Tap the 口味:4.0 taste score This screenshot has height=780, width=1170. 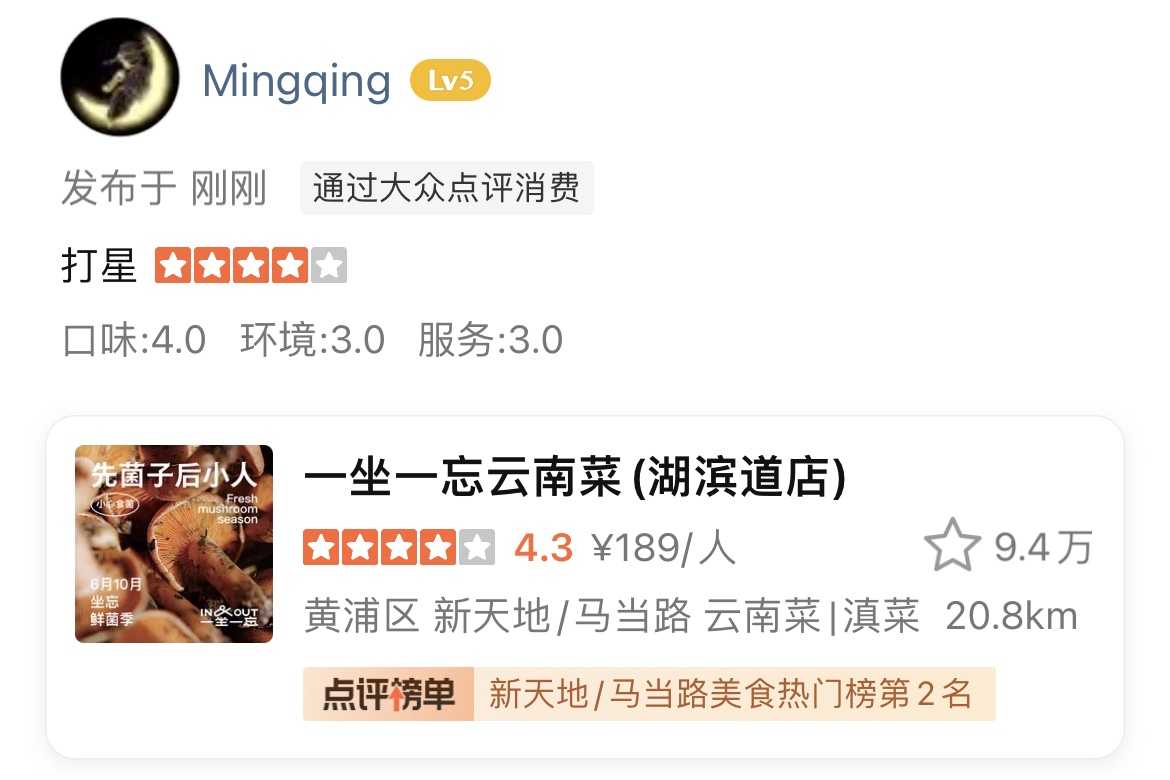coord(134,340)
